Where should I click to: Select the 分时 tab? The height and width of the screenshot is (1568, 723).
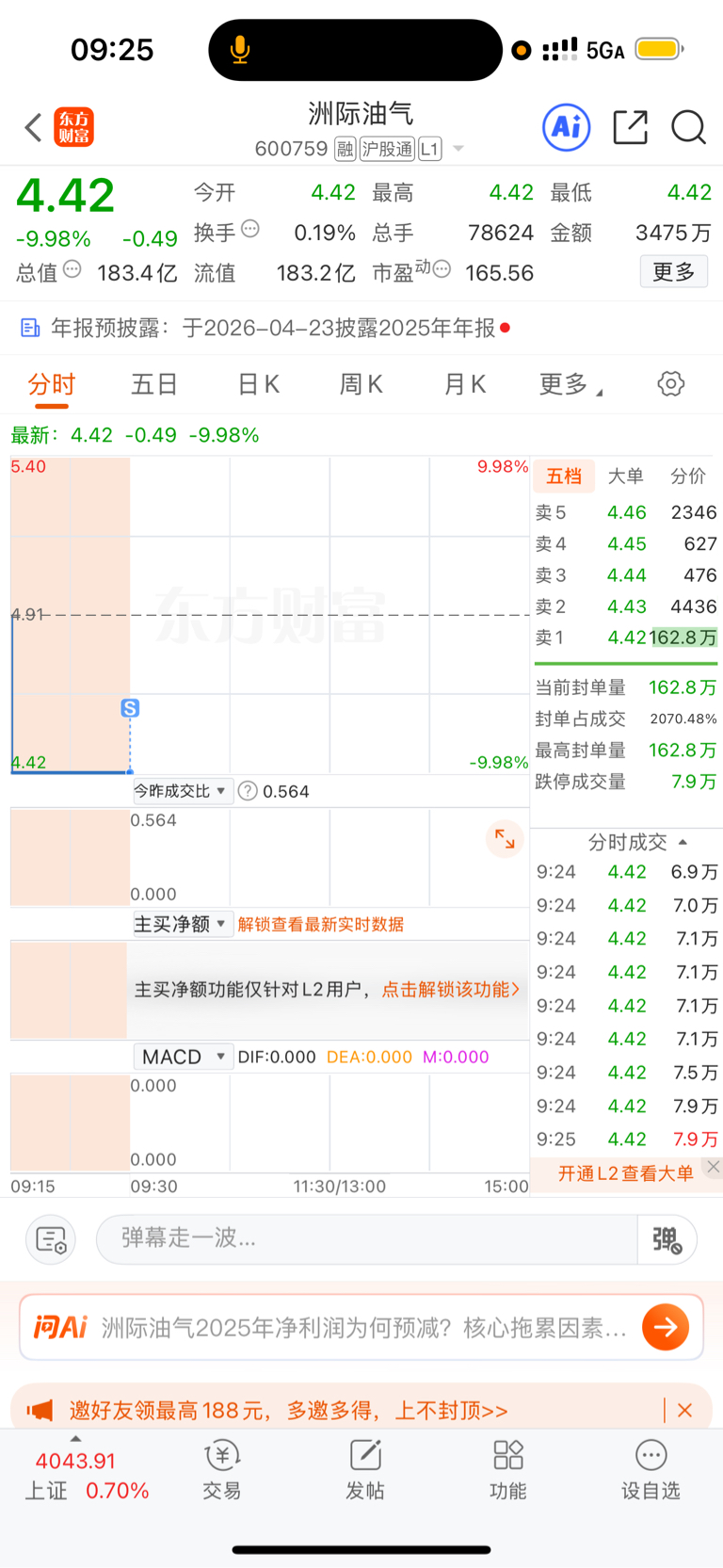(52, 384)
